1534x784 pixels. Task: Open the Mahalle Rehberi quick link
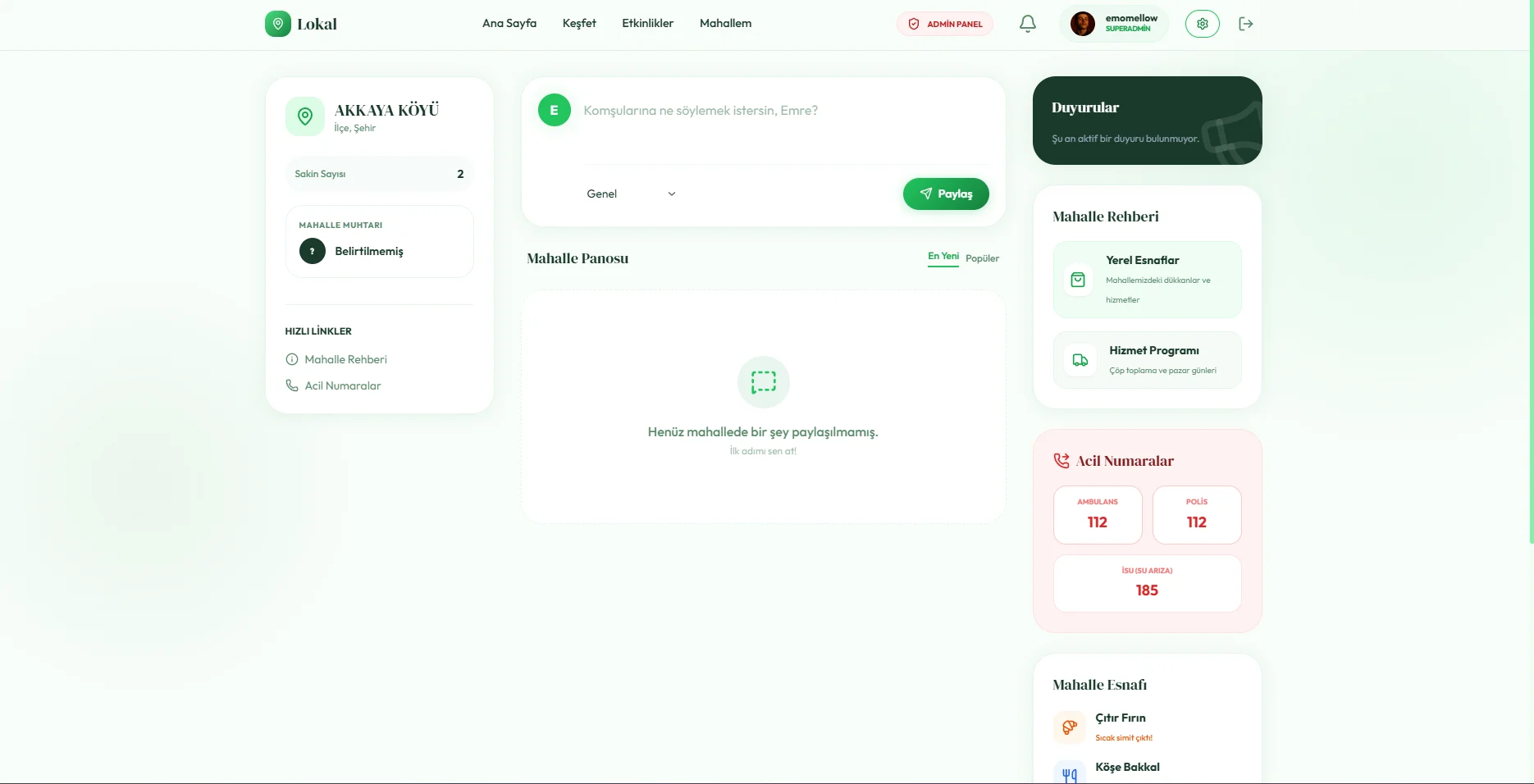tap(336, 359)
